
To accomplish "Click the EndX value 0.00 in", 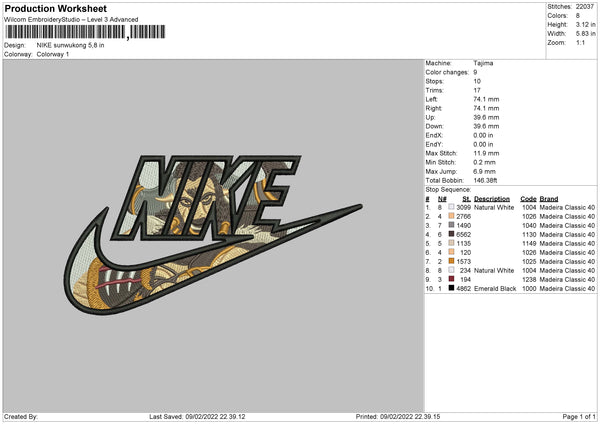I will 483,135.
